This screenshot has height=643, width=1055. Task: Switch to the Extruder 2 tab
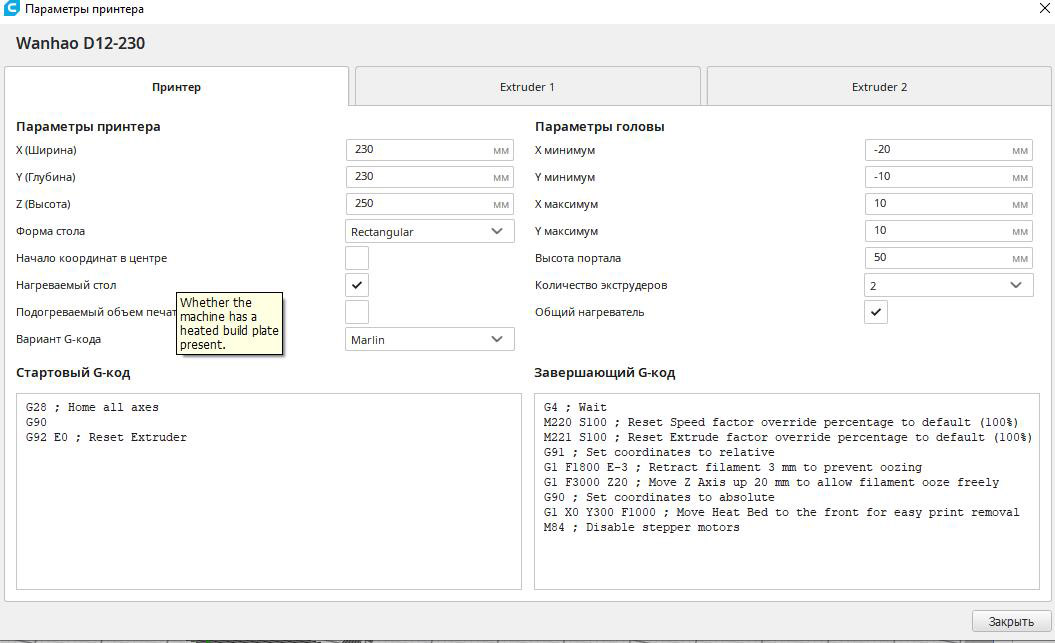(x=879, y=87)
